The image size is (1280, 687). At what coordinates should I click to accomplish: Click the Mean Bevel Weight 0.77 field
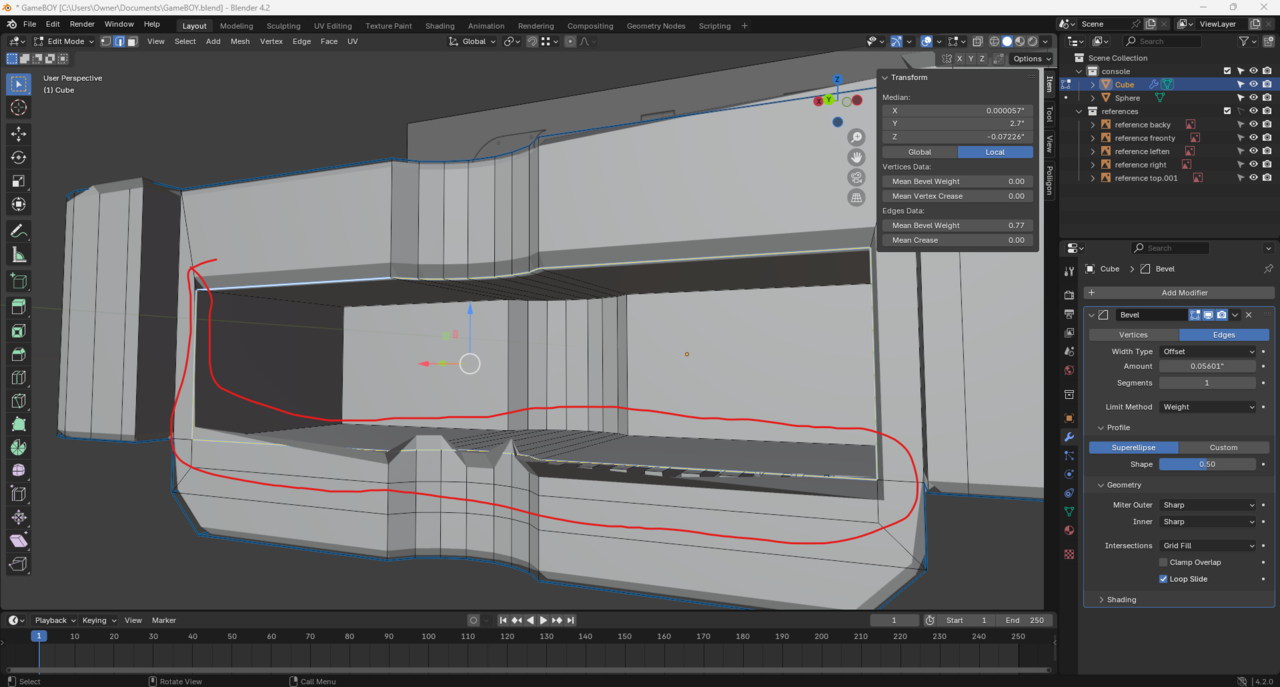(x=958, y=225)
